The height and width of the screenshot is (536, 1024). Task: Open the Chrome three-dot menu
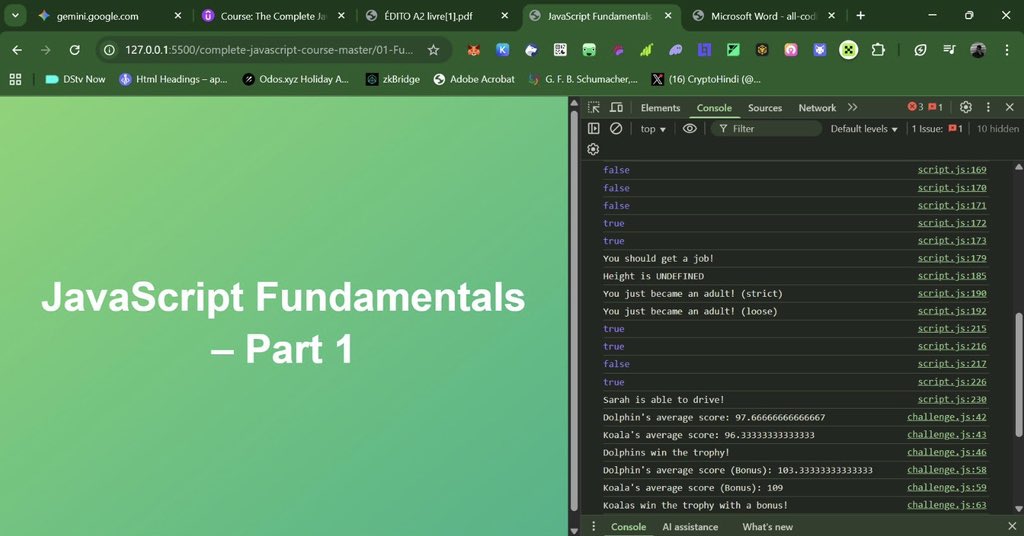coord(1006,50)
